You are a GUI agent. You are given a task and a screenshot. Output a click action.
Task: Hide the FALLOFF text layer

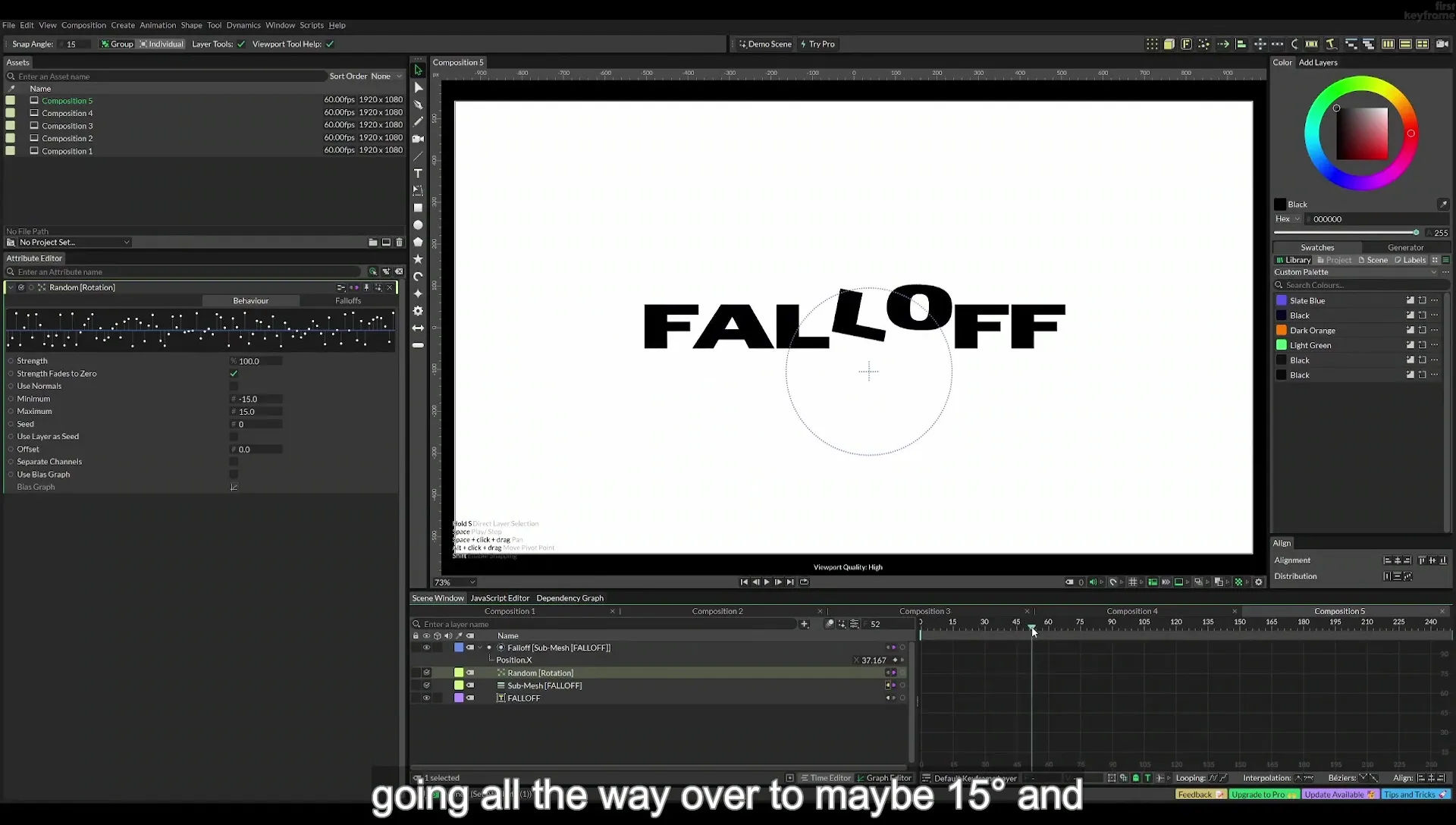coord(426,698)
